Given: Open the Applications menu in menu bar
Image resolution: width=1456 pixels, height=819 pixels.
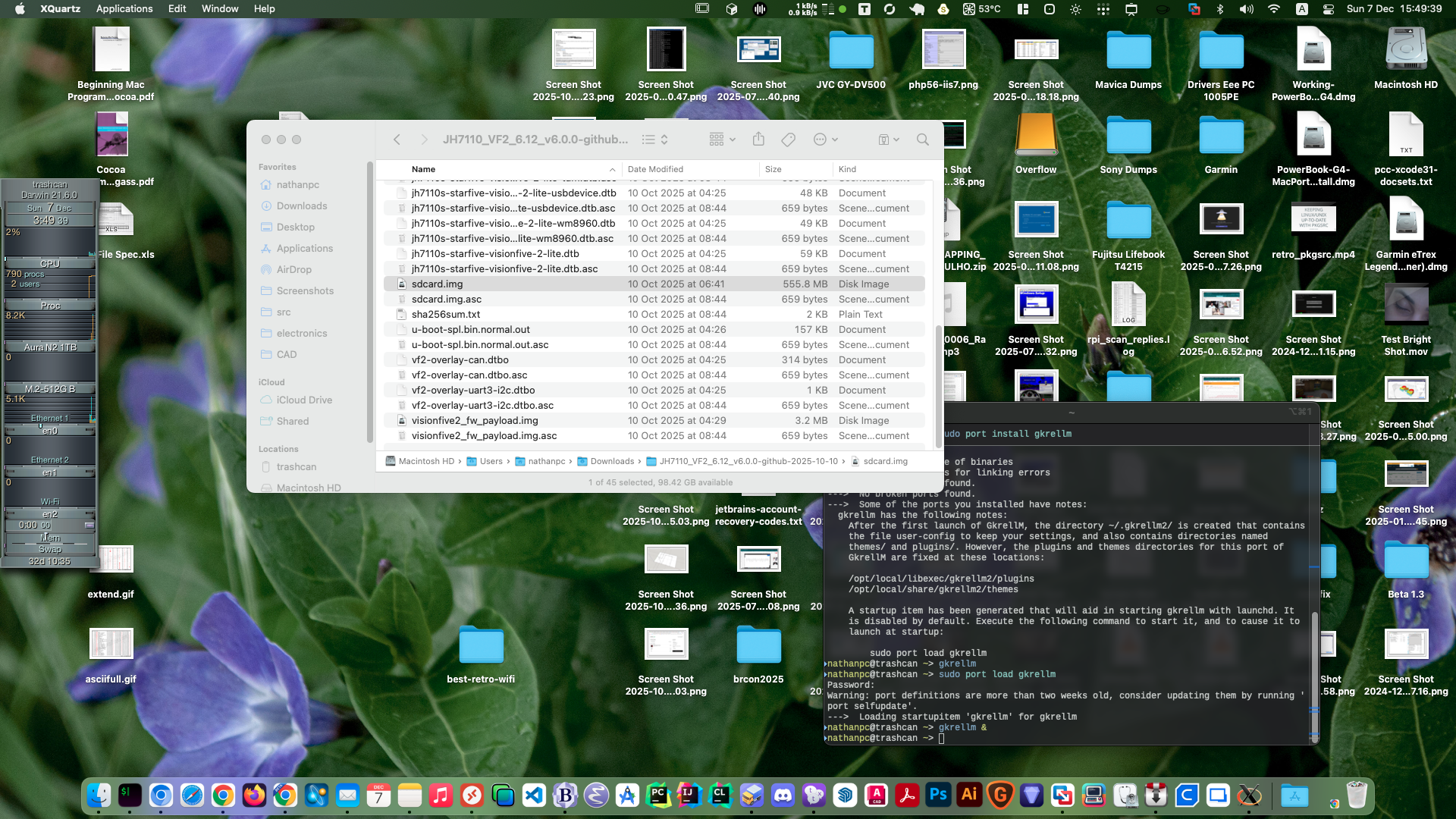Looking at the screenshot, I should click(x=124, y=9).
